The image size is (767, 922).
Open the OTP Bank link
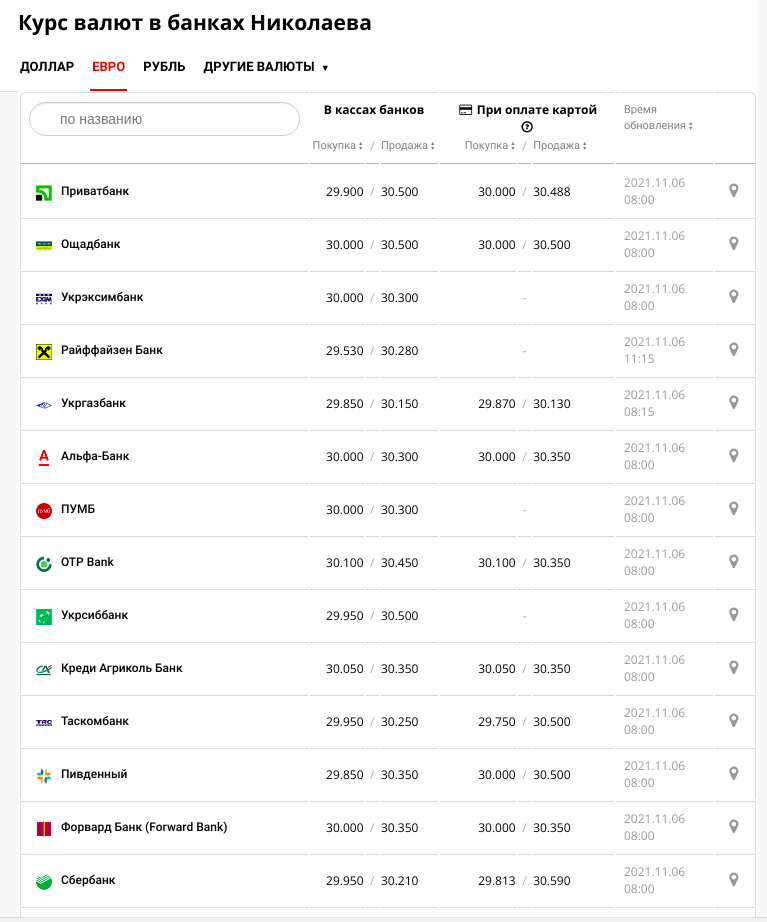(x=88, y=562)
